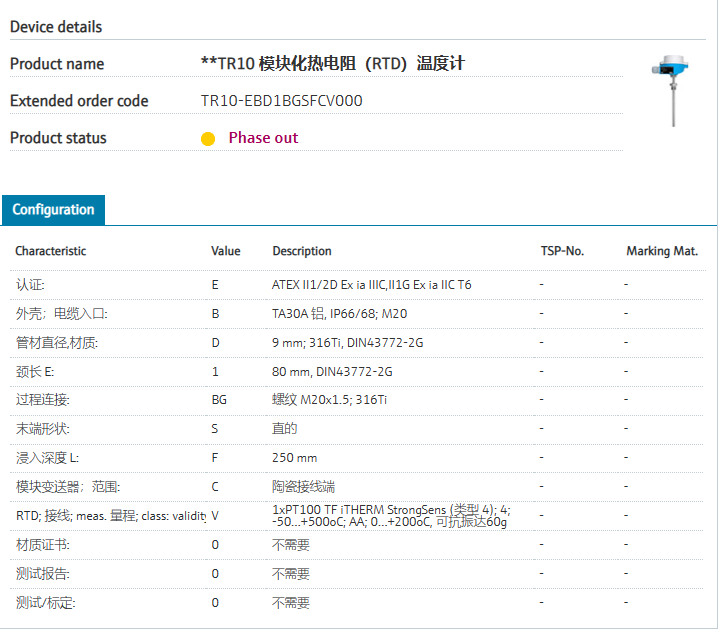Select the 认证 characteristic row
Viewport: 718px width, 629px height.
pyautogui.click(x=30, y=285)
